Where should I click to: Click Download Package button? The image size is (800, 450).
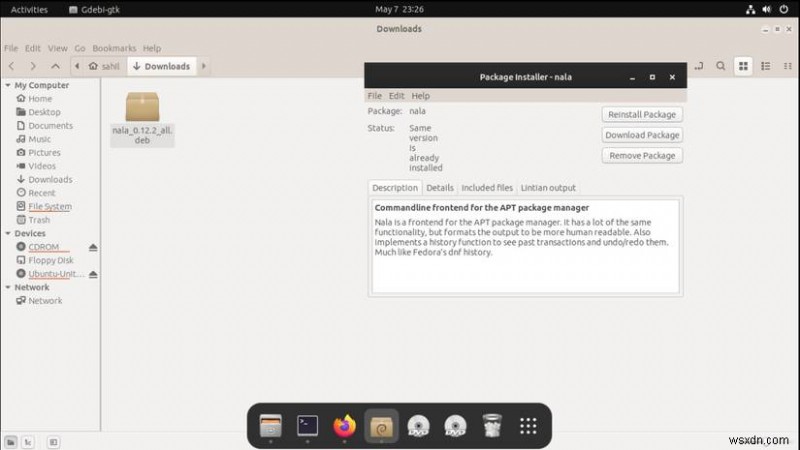642,135
